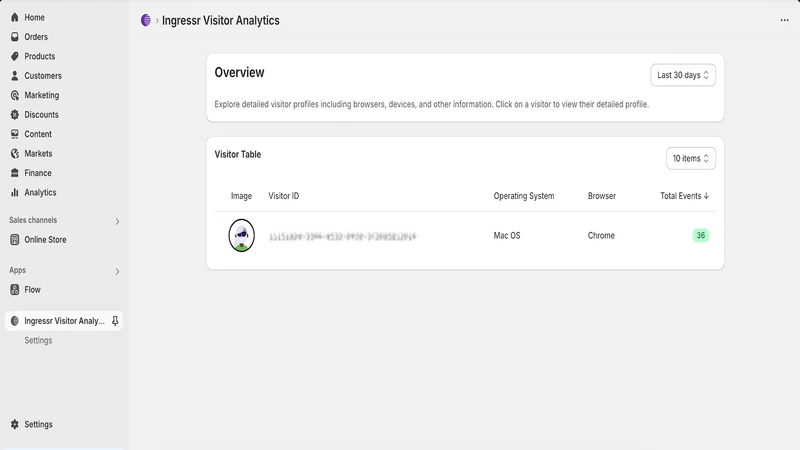Click the Customers person icon
The width and height of the screenshot is (800, 450).
15,76
